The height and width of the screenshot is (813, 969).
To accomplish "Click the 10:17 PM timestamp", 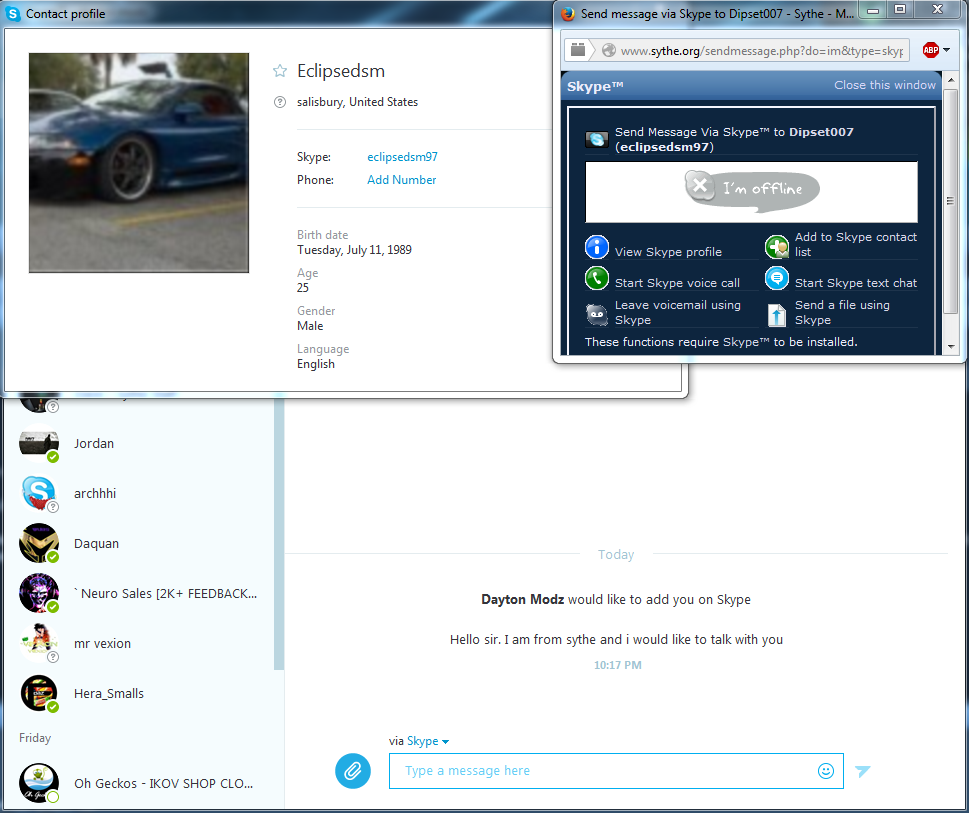I will [617, 665].
